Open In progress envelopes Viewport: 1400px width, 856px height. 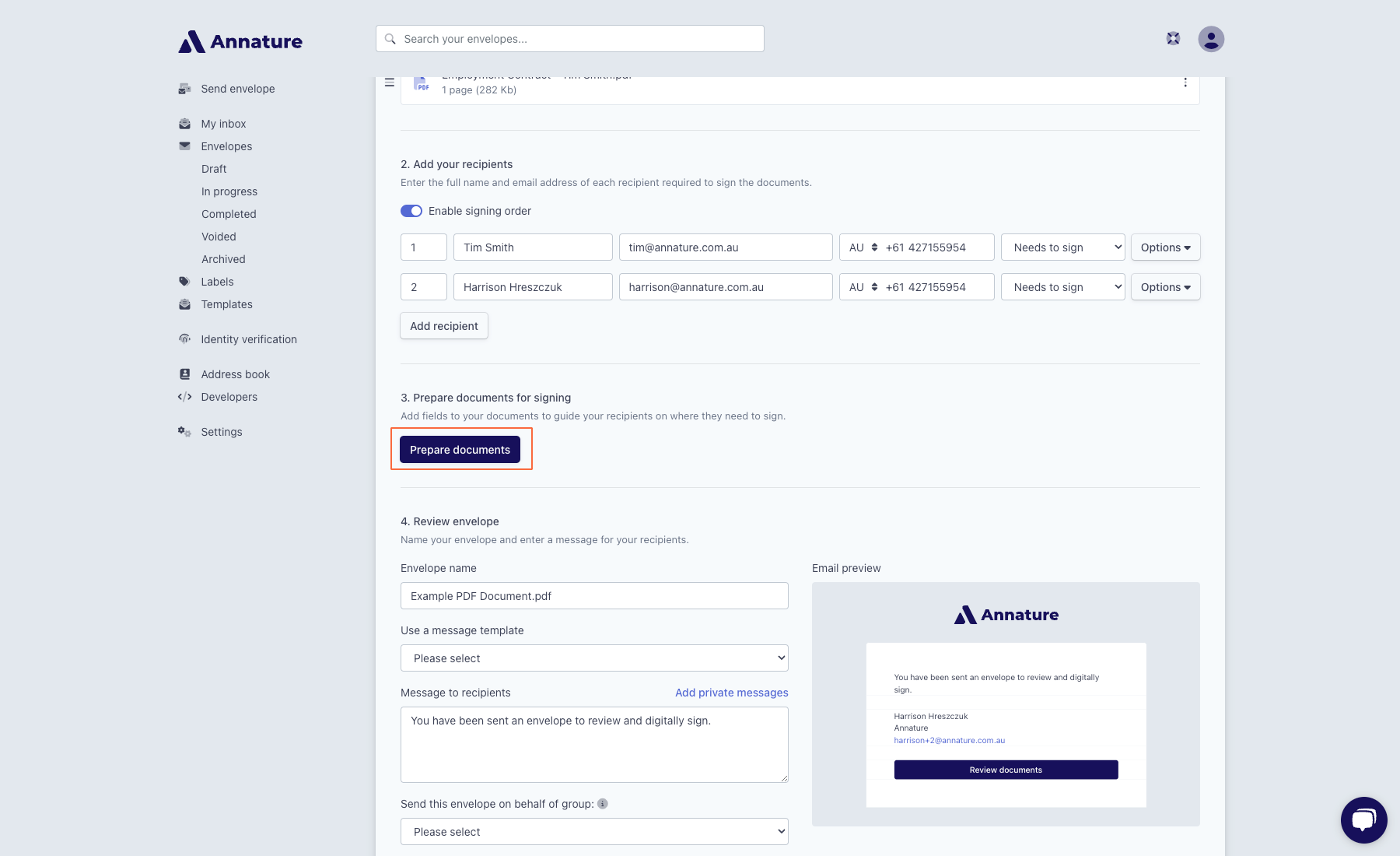coord(229,191)
